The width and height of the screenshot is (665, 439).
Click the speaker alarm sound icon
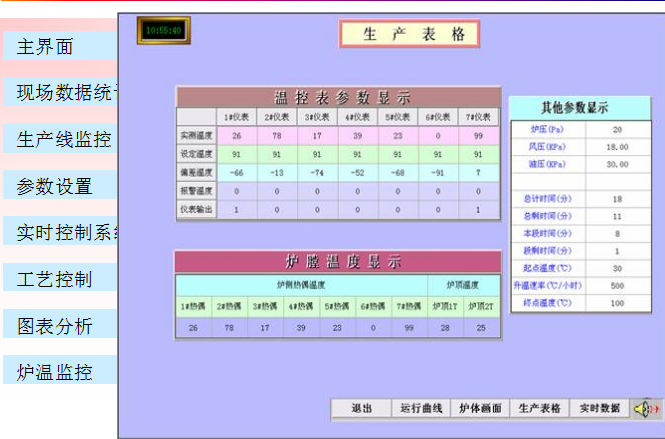646,408
